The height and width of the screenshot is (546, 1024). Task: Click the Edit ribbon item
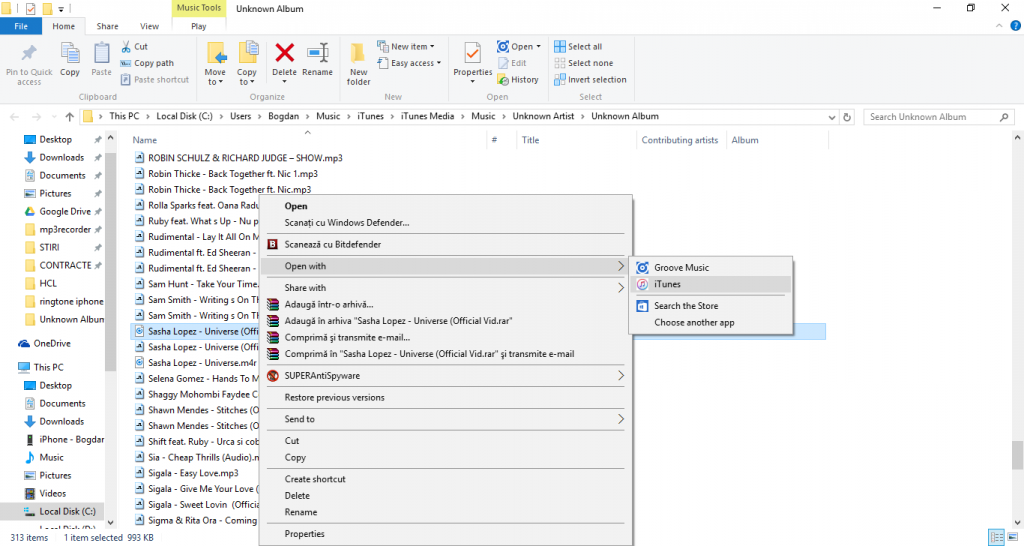pos(512,63)
